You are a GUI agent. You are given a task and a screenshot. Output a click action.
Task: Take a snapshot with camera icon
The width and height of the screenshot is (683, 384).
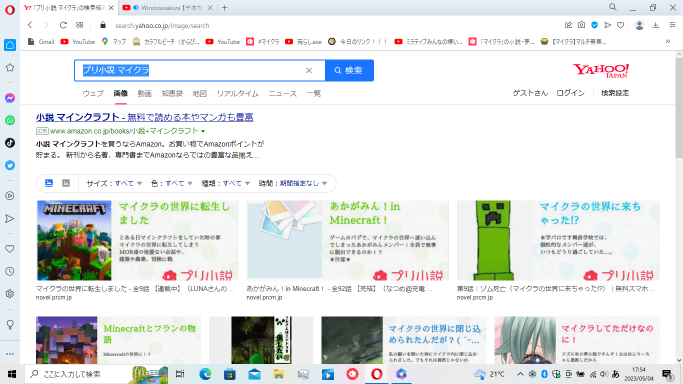pos(582,25)
